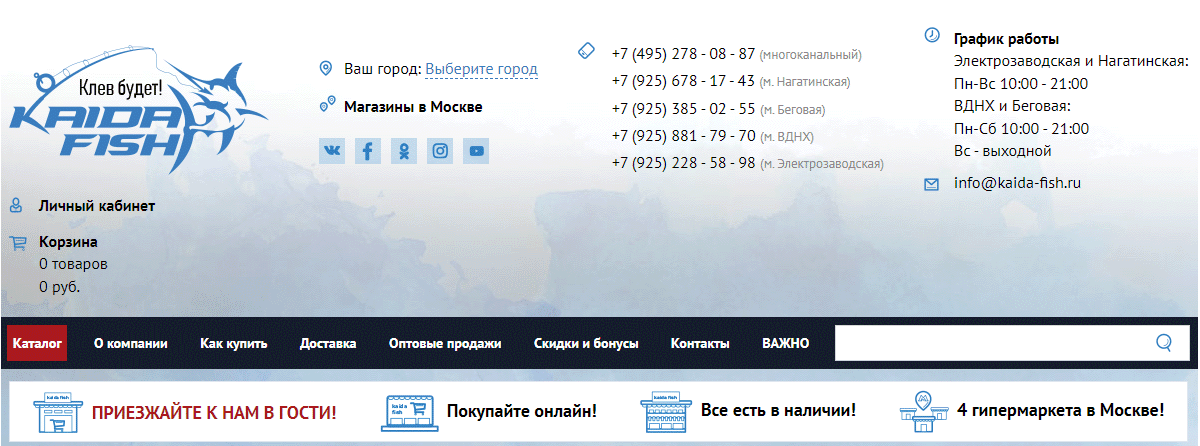Click the Kaida Fish logo

coord(138,110)
